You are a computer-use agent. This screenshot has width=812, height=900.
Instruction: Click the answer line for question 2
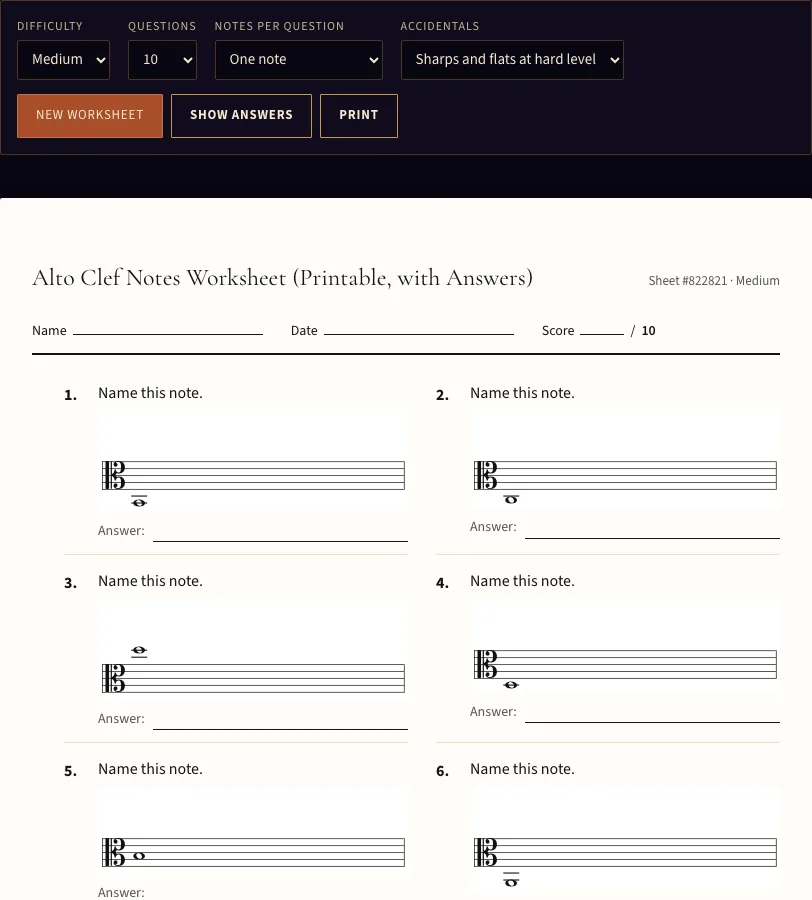652,537
